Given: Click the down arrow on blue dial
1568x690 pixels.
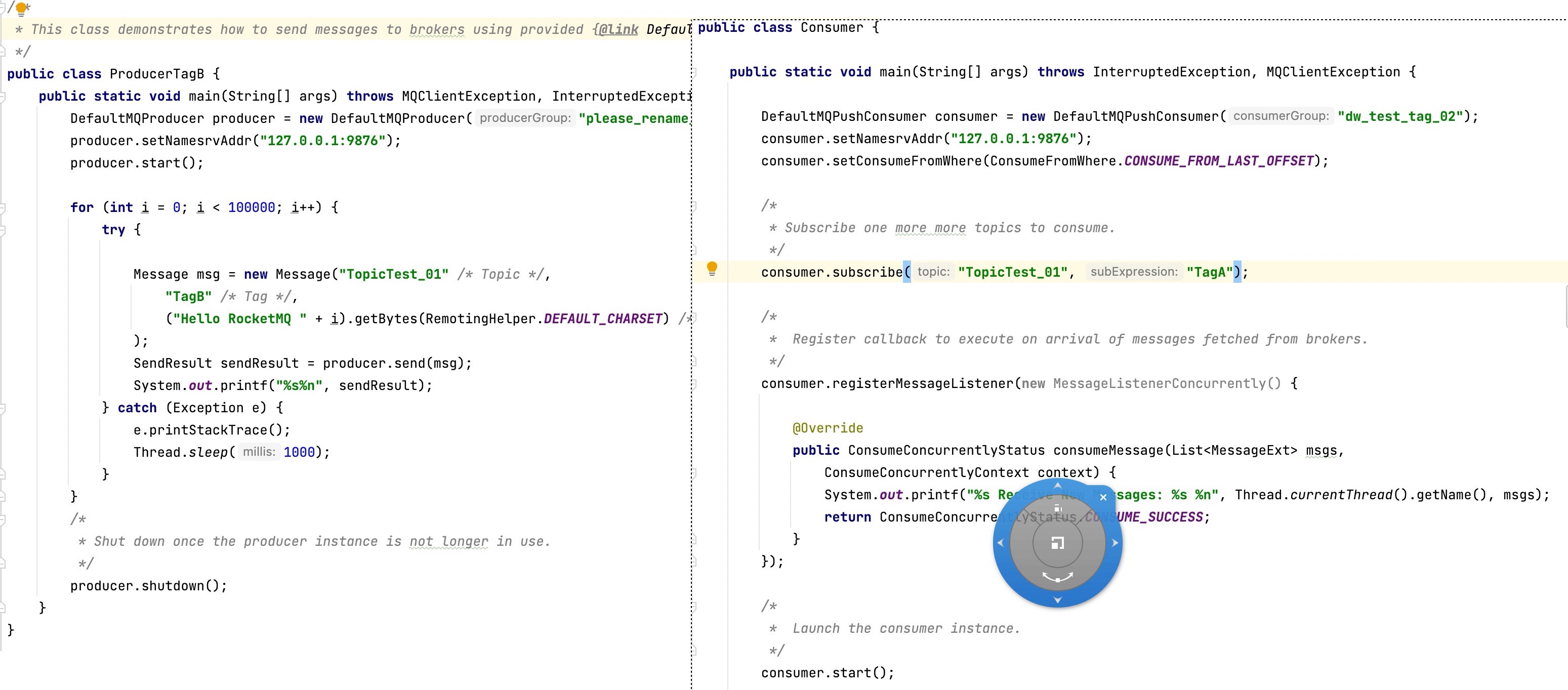Looking at the screenshot, I should coord(1058,600).
